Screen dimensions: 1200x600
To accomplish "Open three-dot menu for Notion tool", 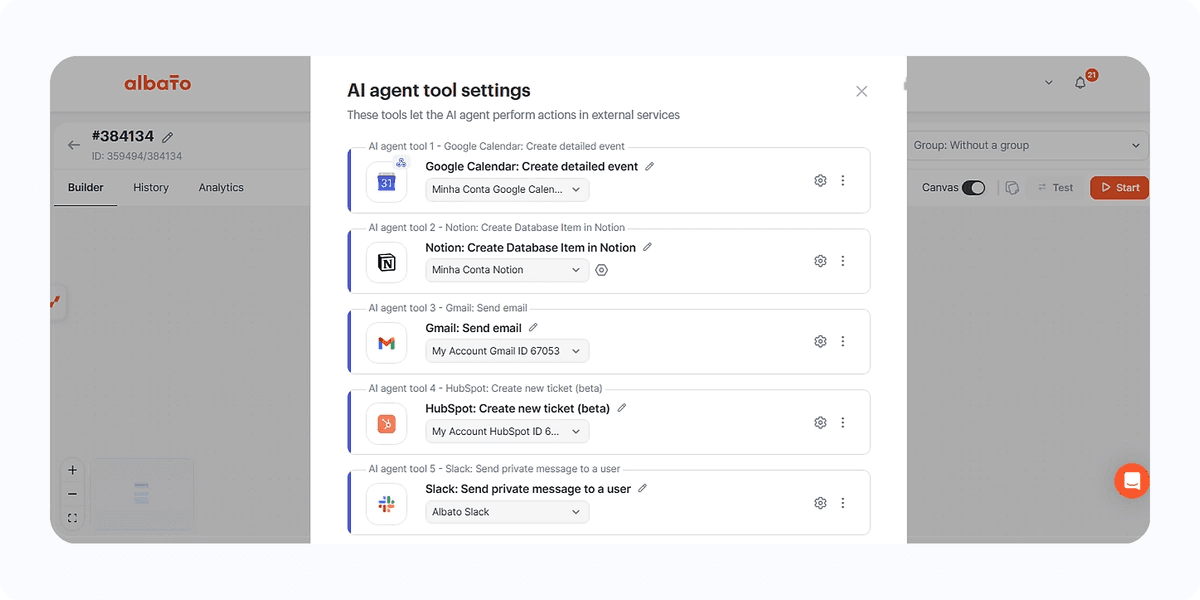I will click(843, 261).
